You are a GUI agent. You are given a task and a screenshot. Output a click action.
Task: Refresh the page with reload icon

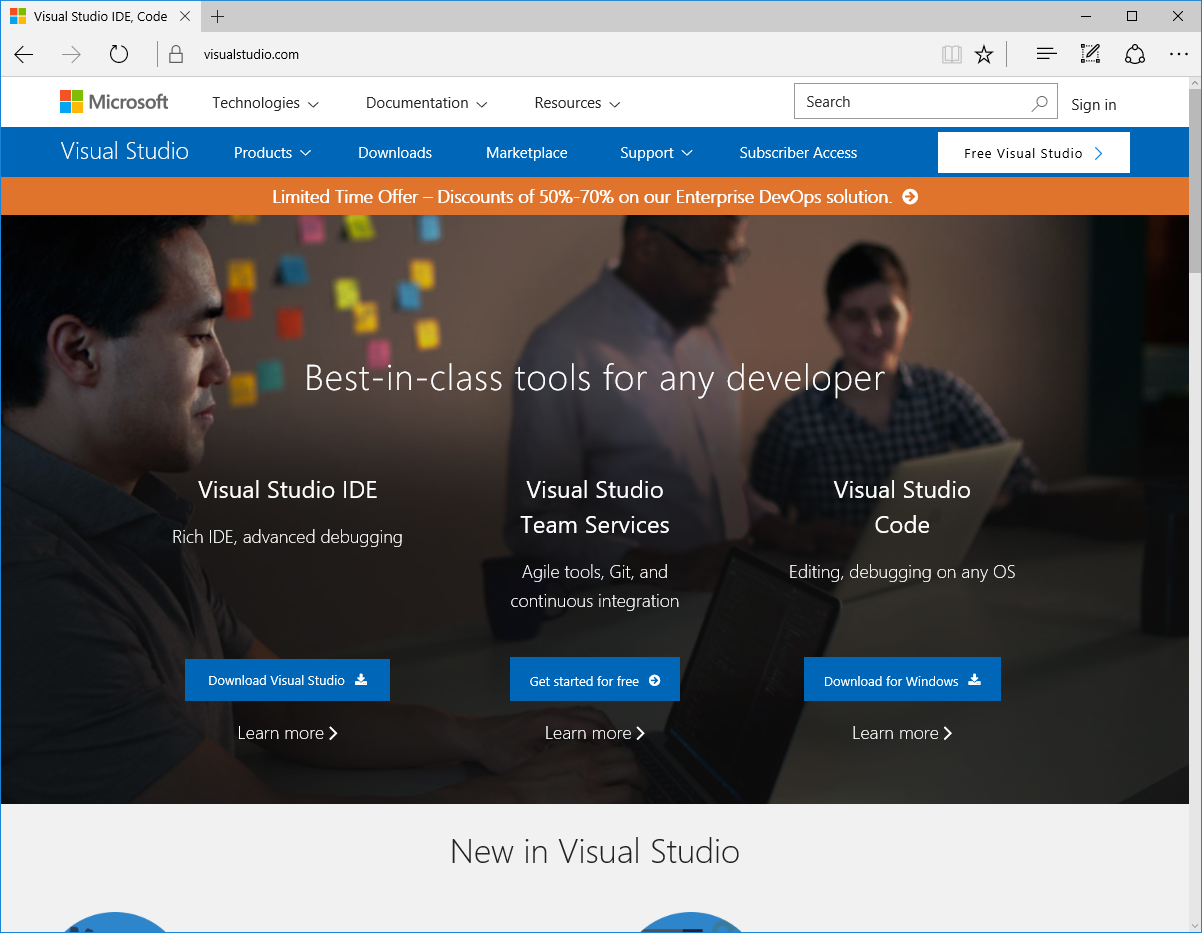[119, 54]
